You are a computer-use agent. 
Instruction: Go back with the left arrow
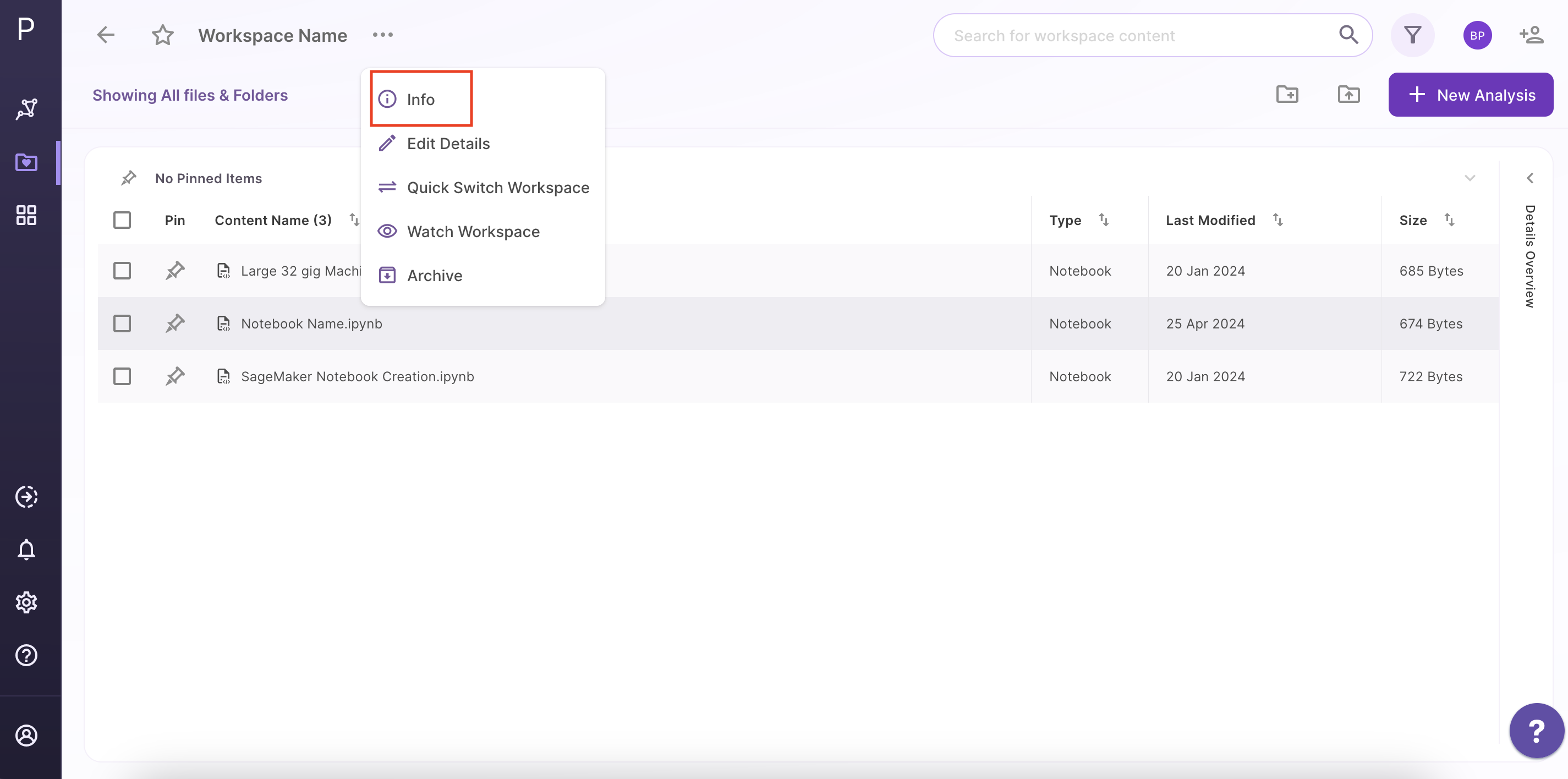tap(106, 35)
